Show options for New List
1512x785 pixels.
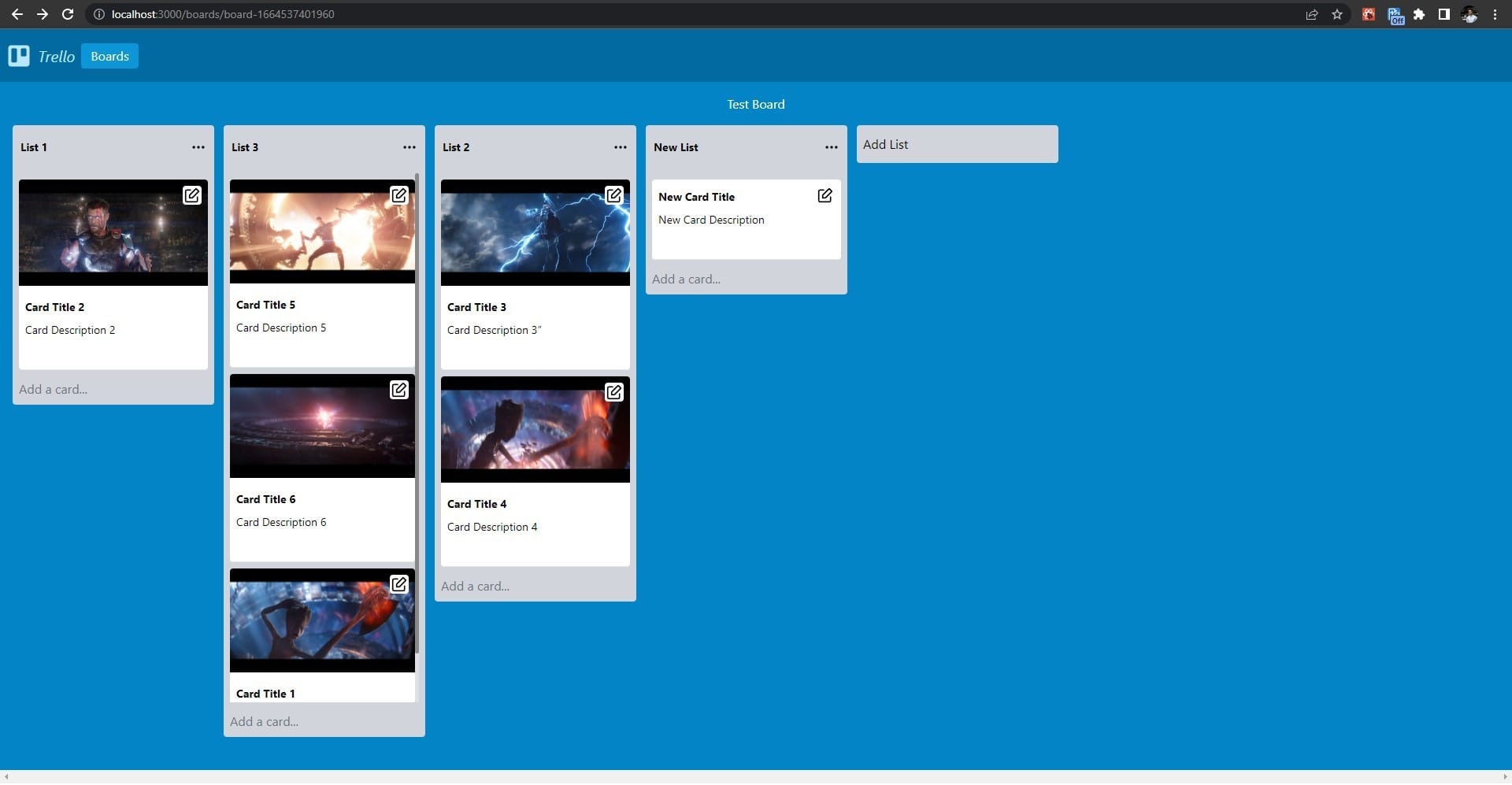[832, 147]
